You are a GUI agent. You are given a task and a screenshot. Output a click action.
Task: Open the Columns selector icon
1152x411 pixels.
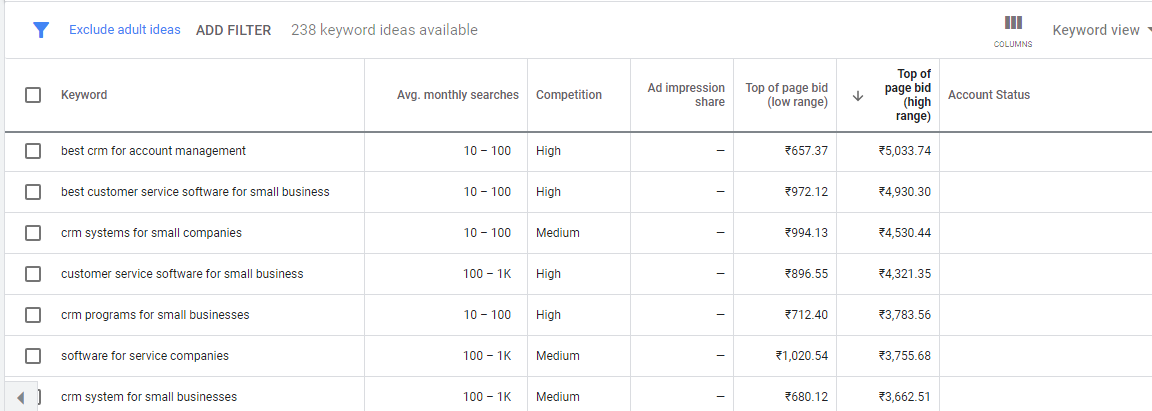[x=1013, y=31]
